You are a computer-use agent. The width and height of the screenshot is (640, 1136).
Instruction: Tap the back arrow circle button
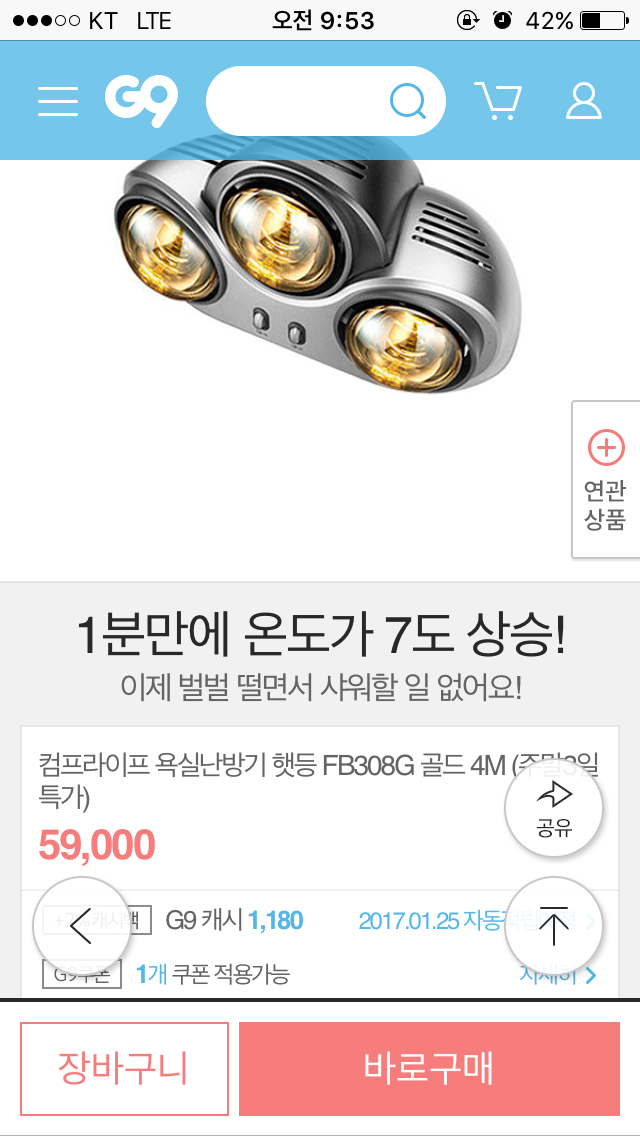tap(81, 927)
